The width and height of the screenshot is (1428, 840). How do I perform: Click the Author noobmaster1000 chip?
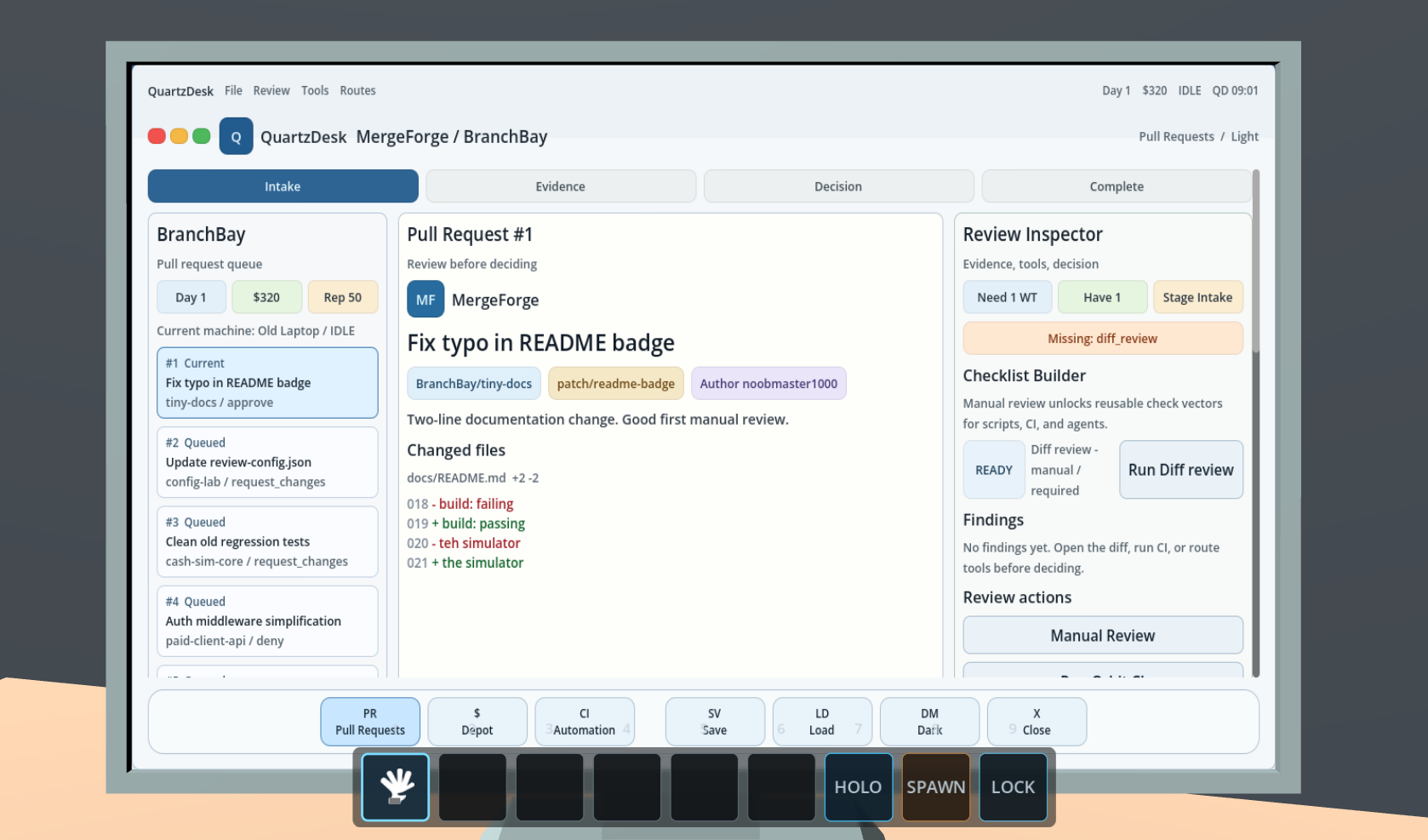coord(768,383)
